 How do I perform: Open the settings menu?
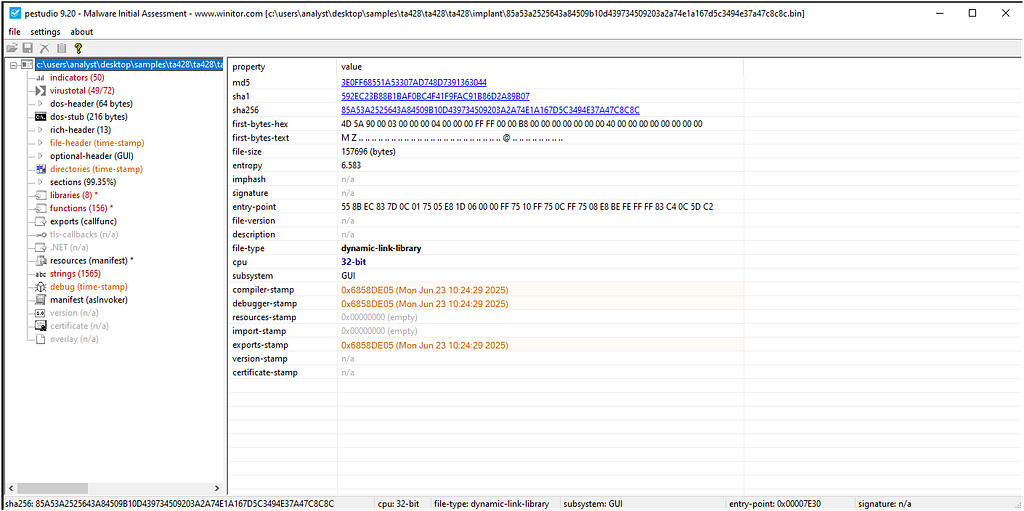pyautogui.click(x=45, y=31)
